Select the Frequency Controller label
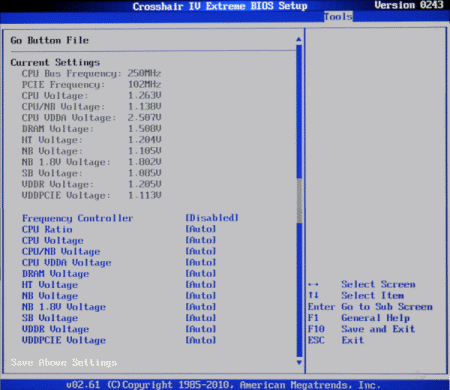450x390 pixels. [77, 218]
